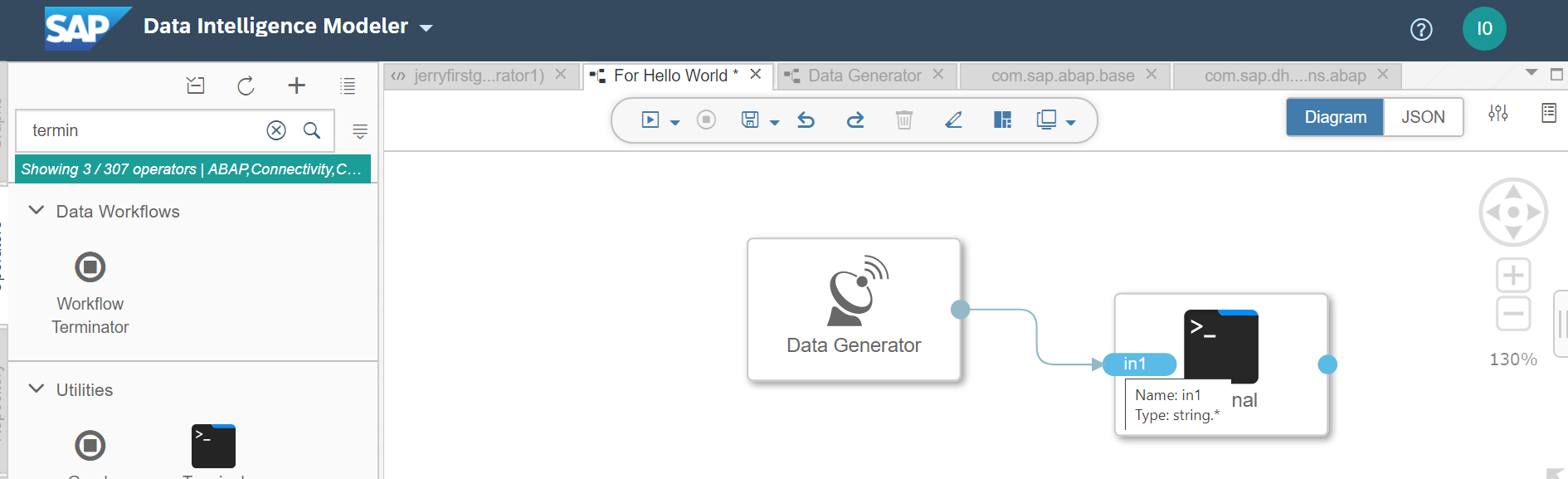
Task: Open the IO user avatar menu
Action: click(1484, 29)
